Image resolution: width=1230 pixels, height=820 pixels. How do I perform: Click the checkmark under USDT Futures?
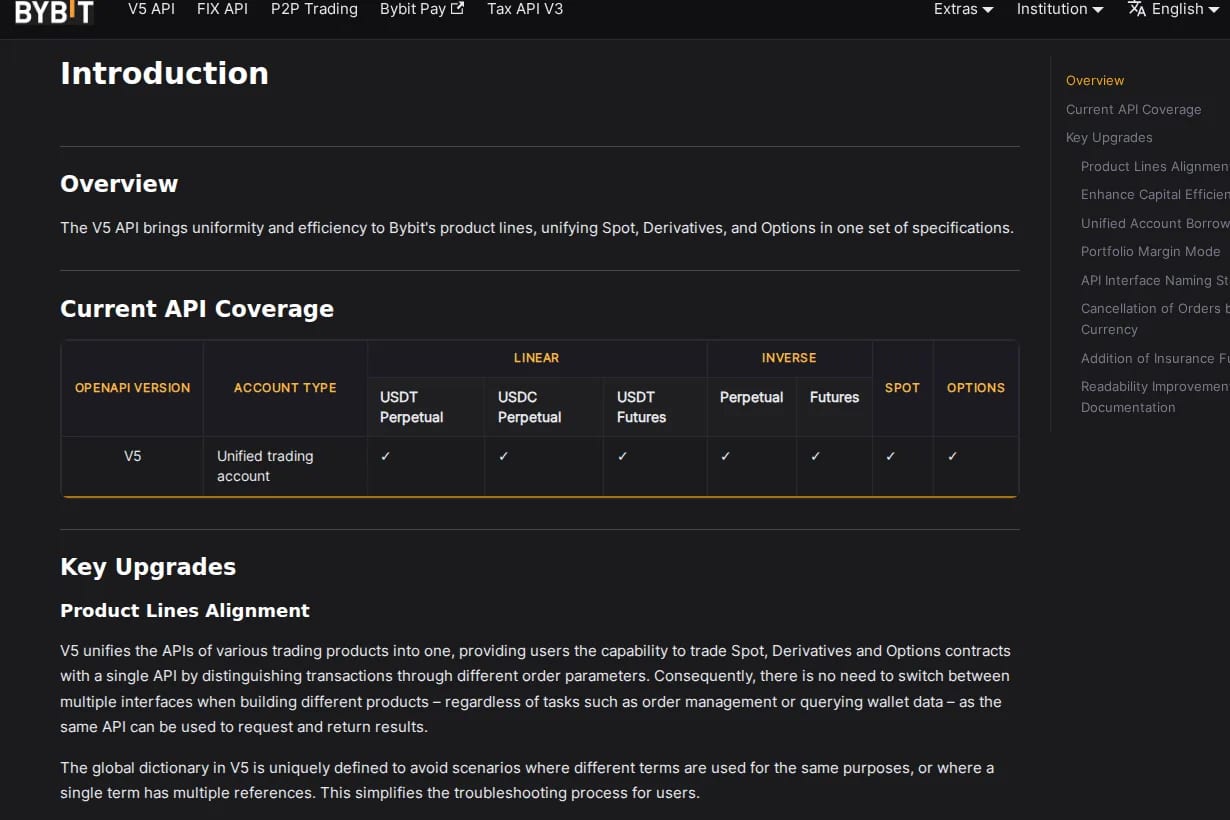[x=623, y=456]
